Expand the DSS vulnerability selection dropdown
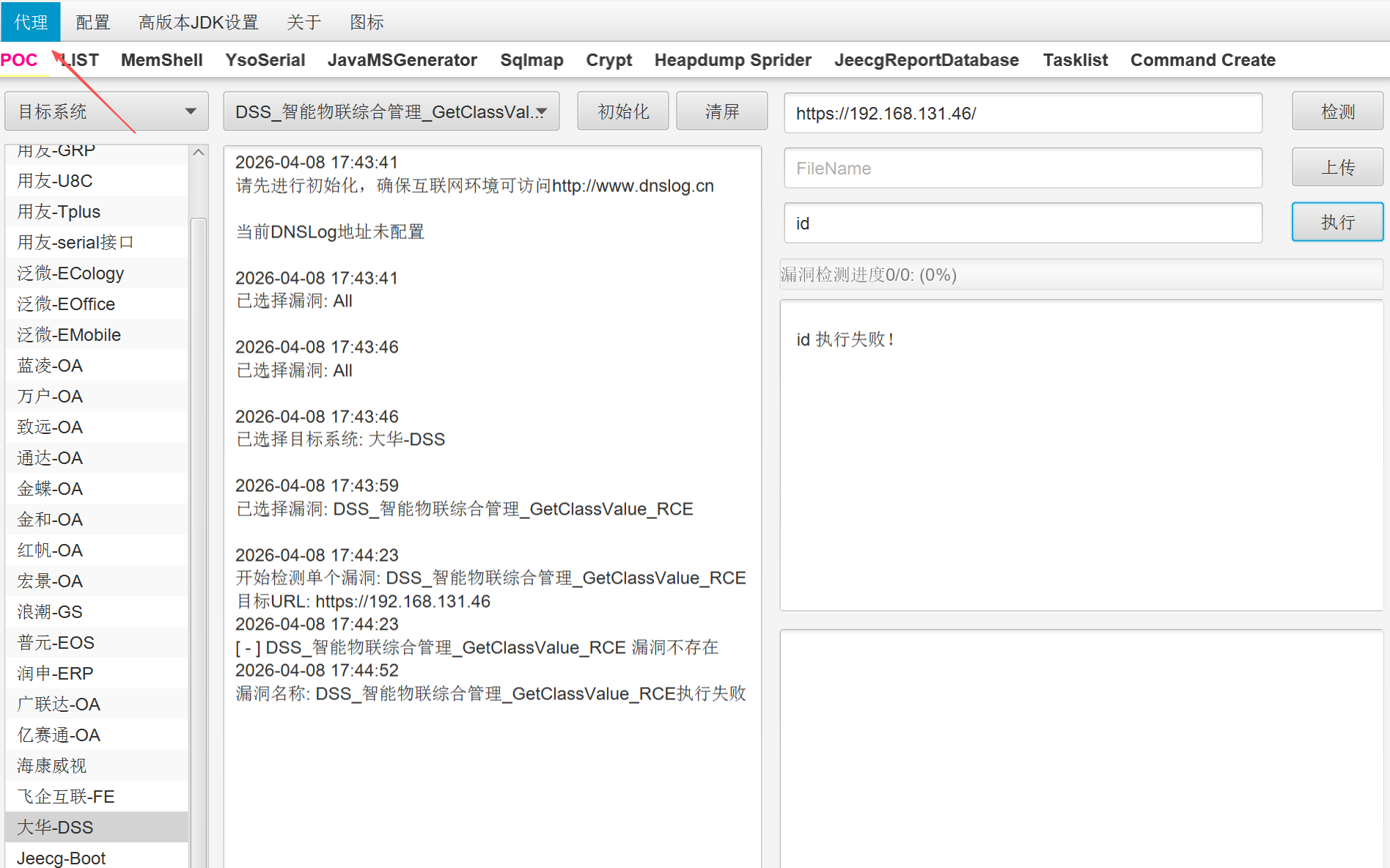 point(391,111)
